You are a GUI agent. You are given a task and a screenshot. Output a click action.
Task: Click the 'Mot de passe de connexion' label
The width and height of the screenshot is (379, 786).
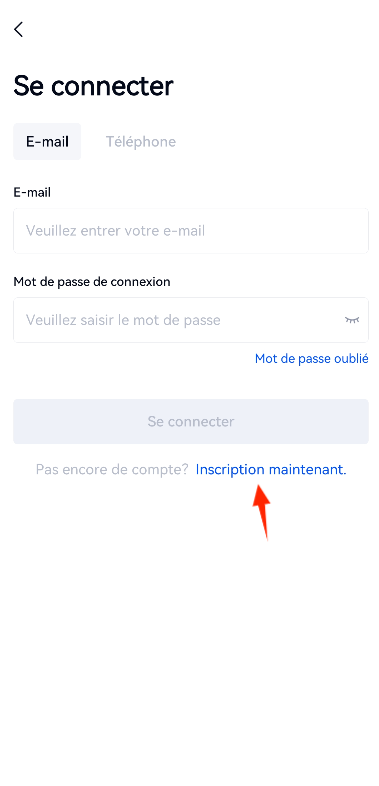point(92,282)
